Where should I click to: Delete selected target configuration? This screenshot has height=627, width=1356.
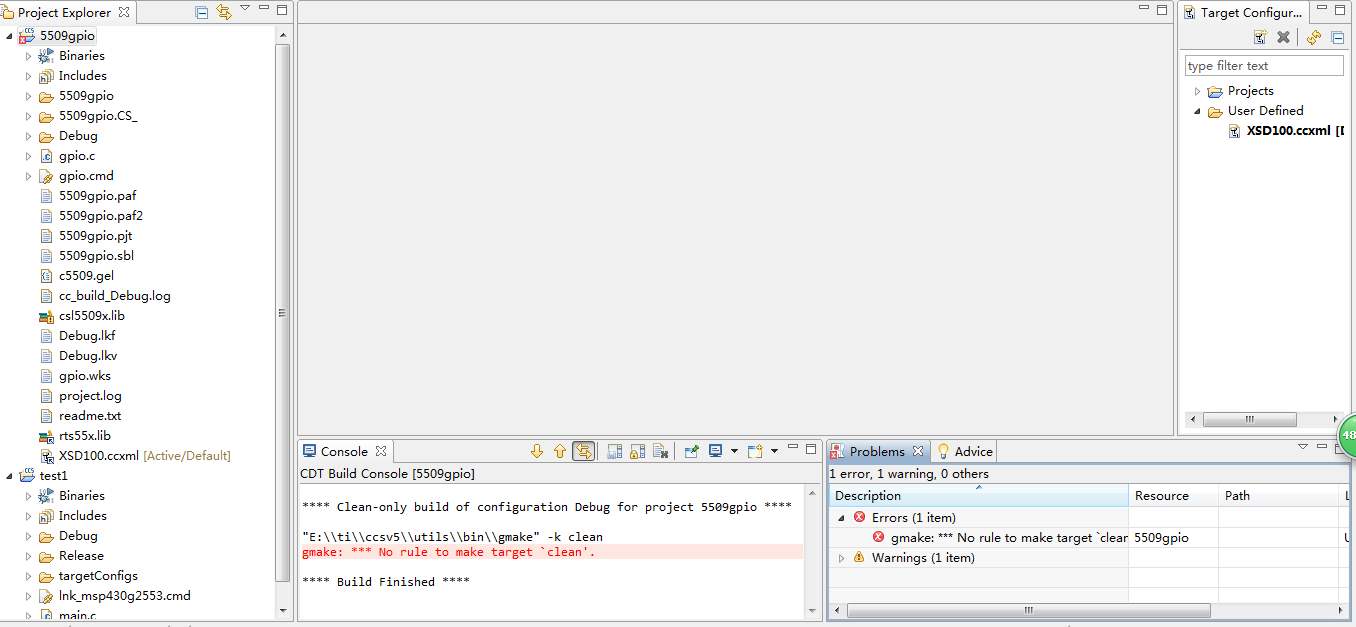[1284, 37]
